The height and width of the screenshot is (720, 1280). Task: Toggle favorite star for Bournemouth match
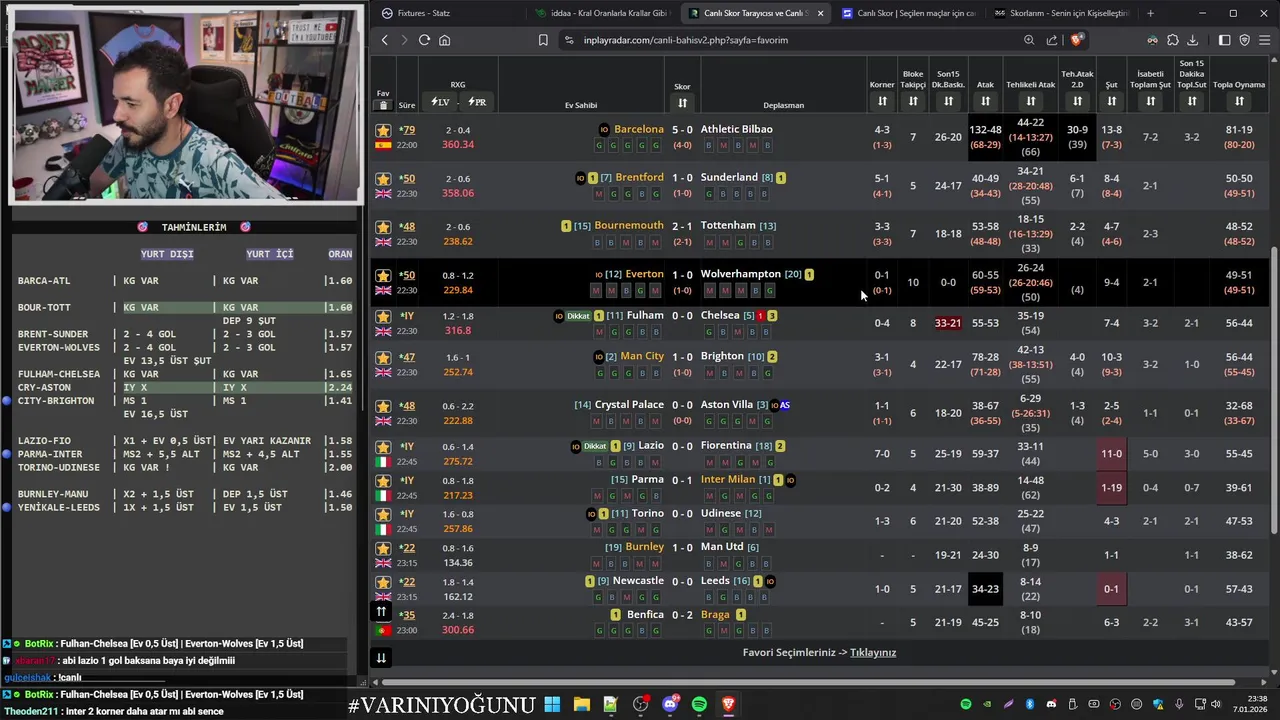tap(383, 227)
